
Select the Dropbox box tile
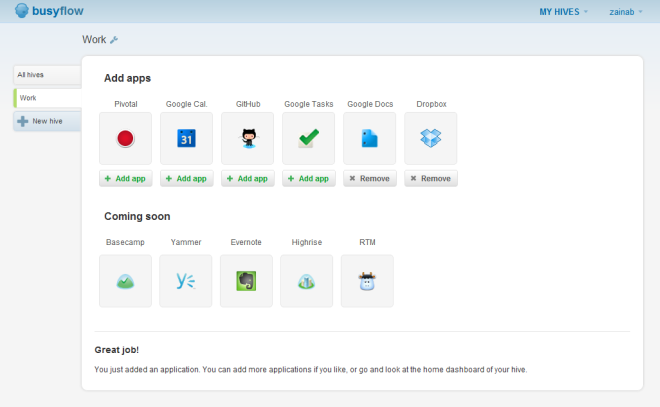pyautogui.click(x=431, y=138)
